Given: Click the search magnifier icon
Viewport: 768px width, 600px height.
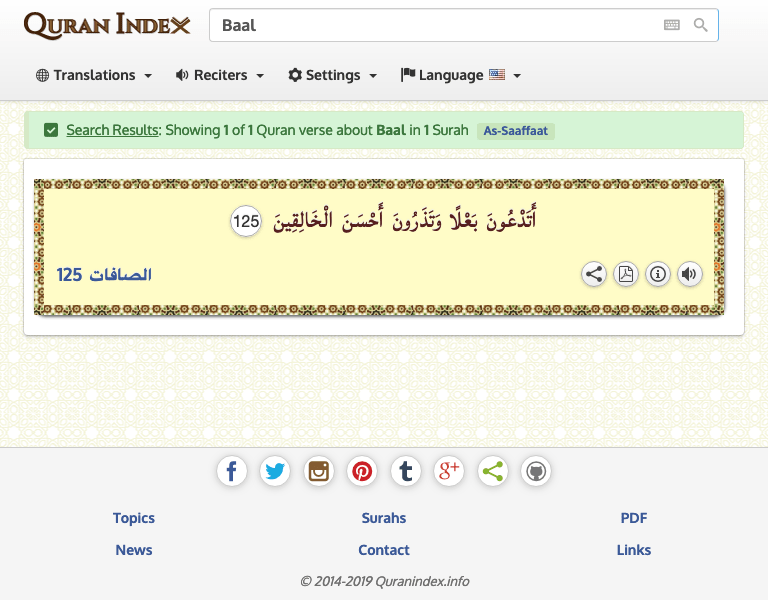Looking at the screenshot, I should coord(700,25).
